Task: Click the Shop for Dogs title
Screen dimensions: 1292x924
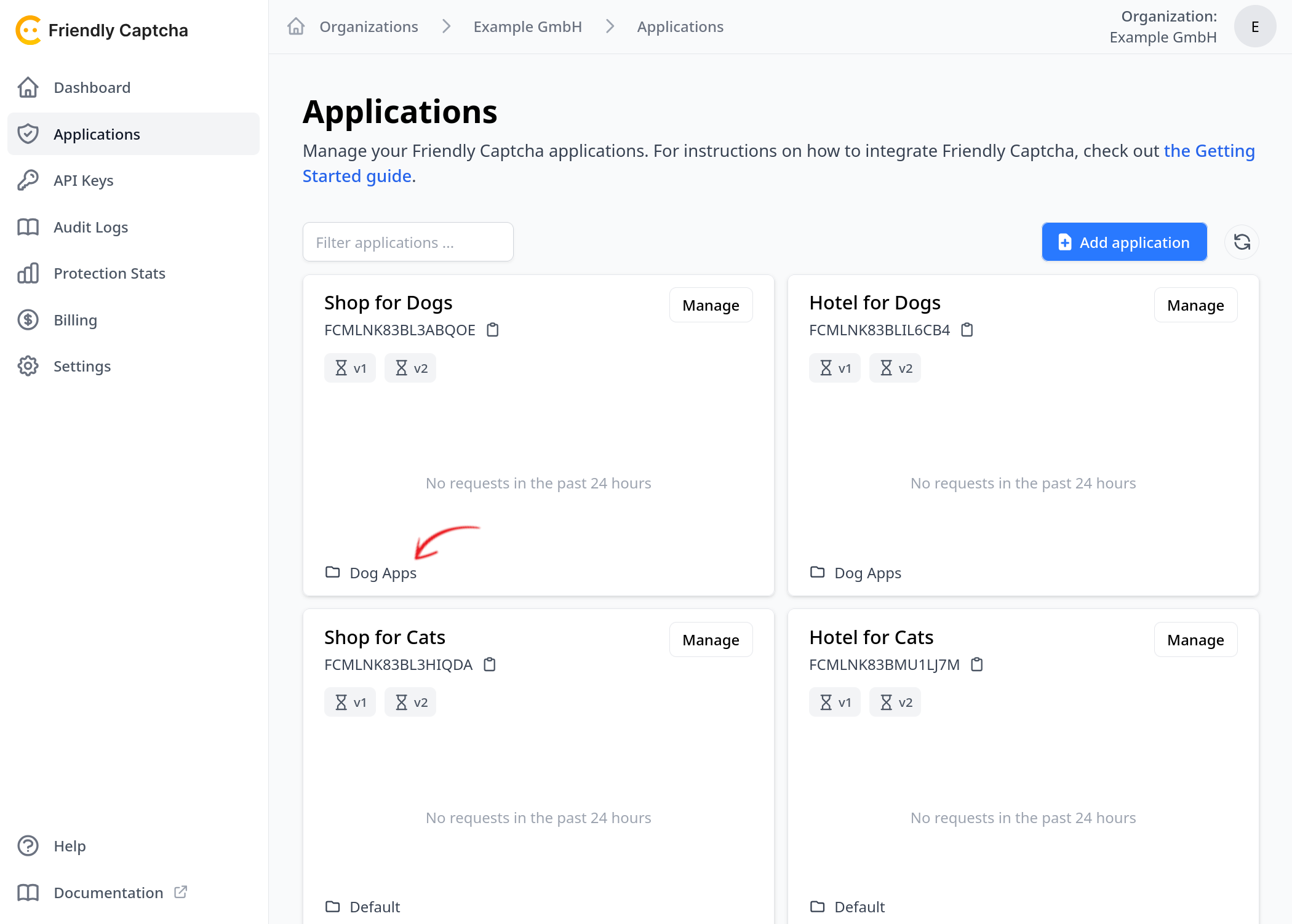Action: coord(388,303)
